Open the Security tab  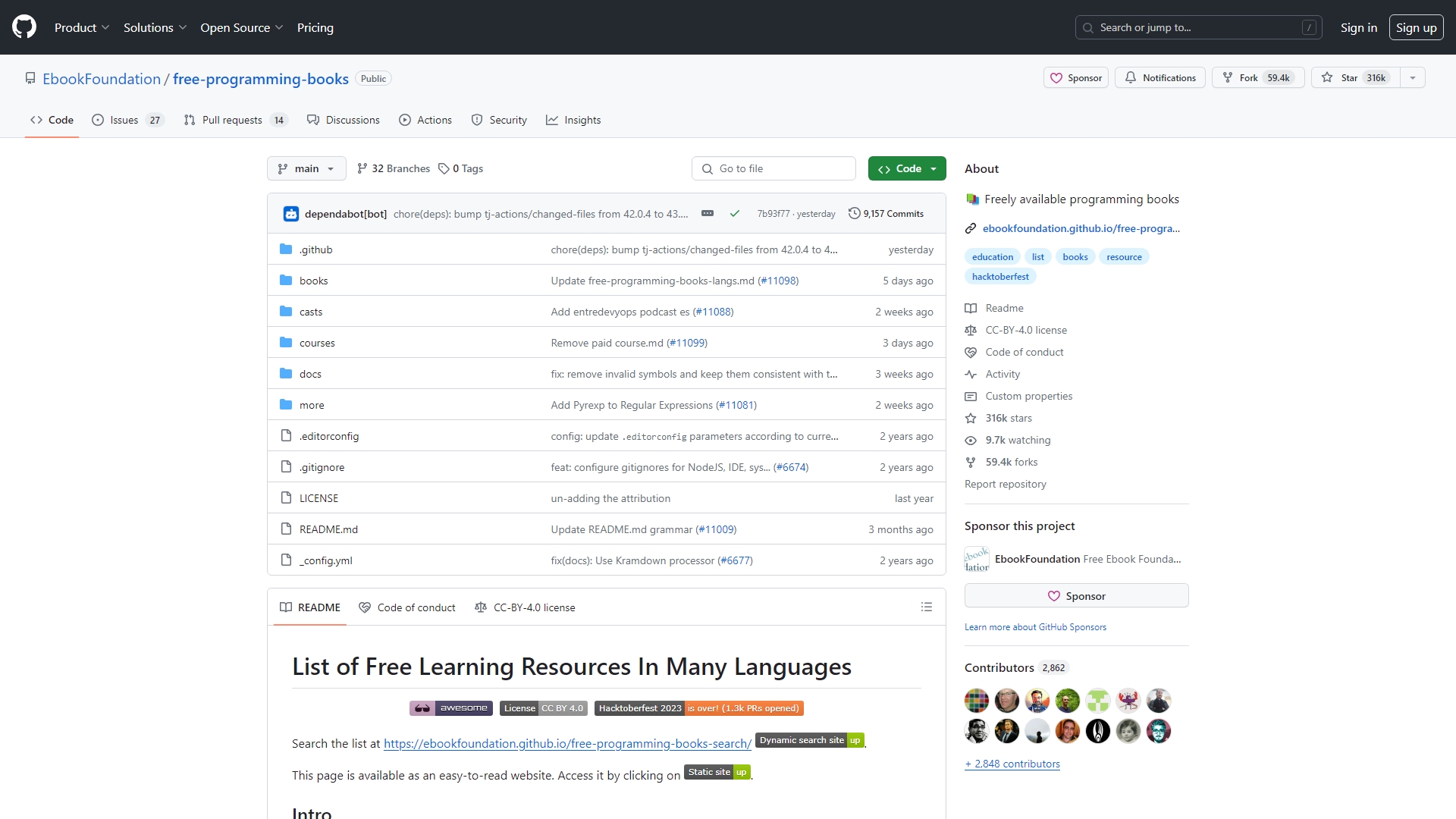(x=499, y=120)
